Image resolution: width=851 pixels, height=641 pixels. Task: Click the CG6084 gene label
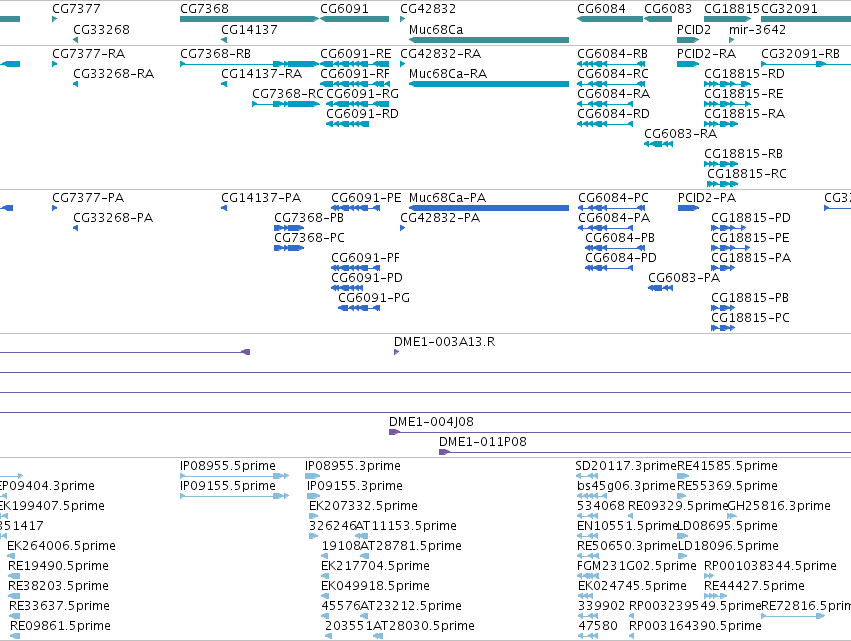(601, 9)
